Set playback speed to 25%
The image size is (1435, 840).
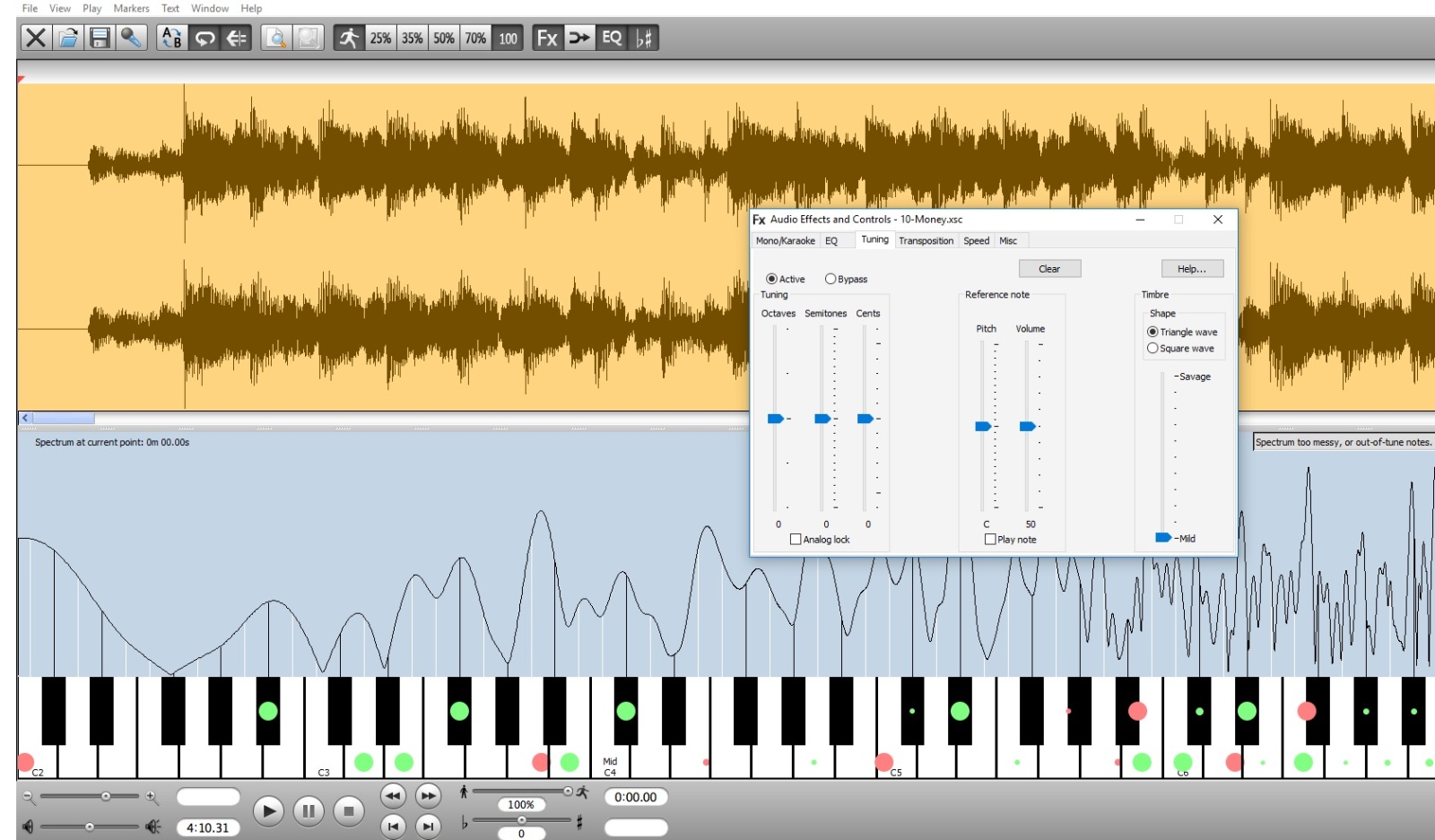(x=380, y=38)
